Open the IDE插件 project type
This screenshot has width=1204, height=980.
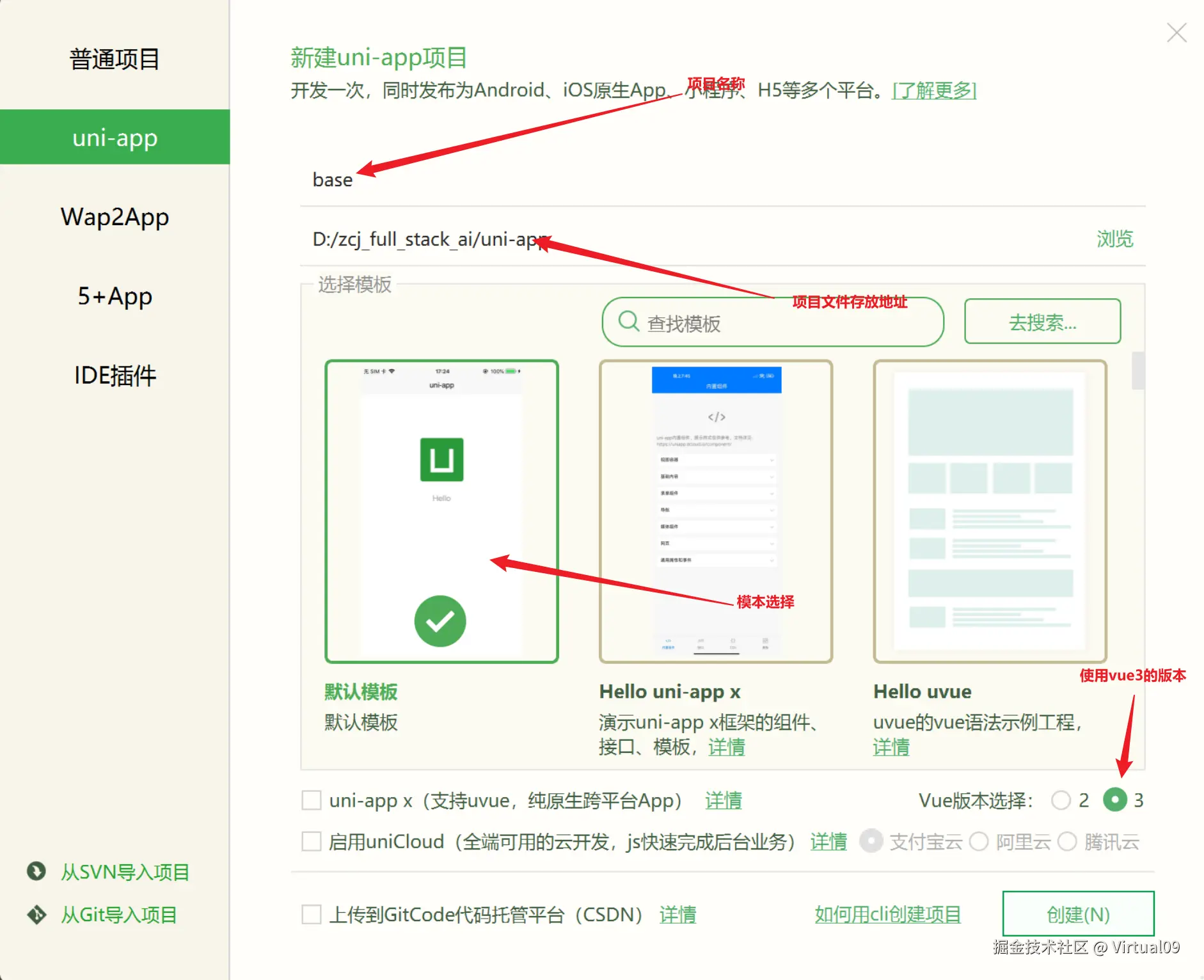[x=115, y=375]
